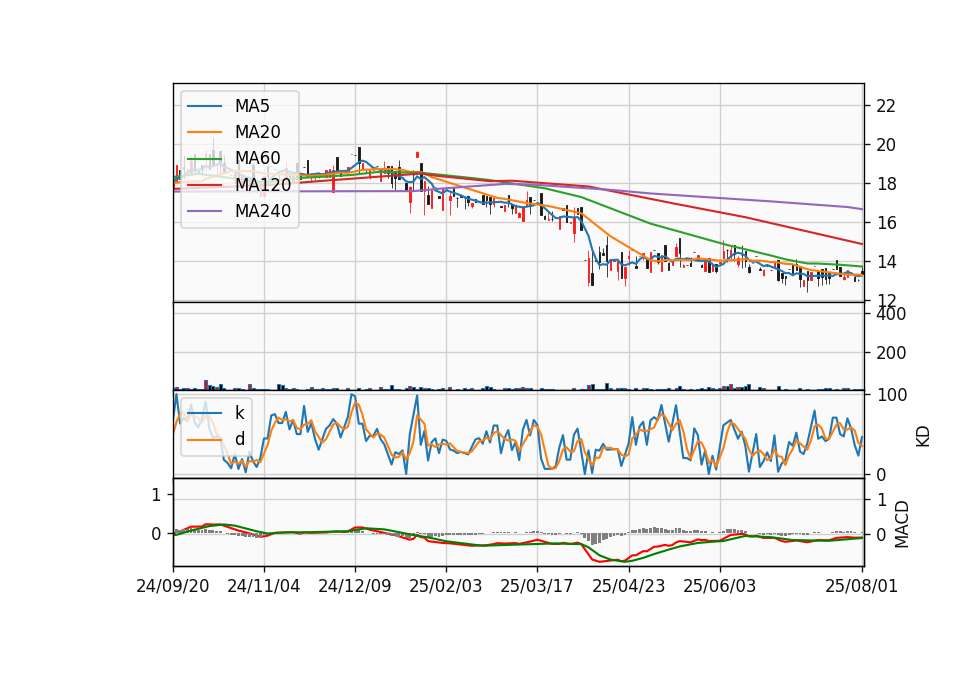Click the price axis value 20

pyautogui.click(x=886, y=145)
